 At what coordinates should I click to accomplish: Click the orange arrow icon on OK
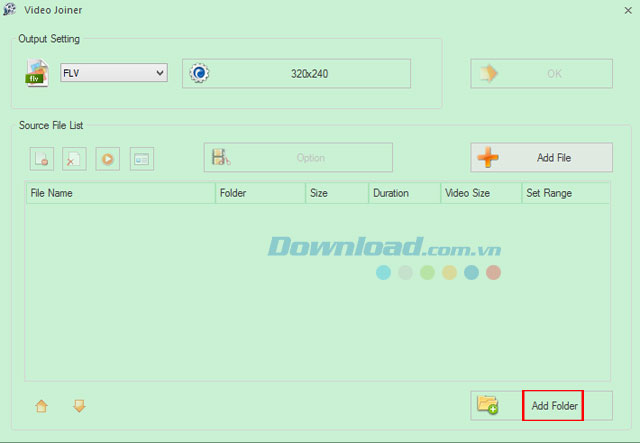(489, 73)
